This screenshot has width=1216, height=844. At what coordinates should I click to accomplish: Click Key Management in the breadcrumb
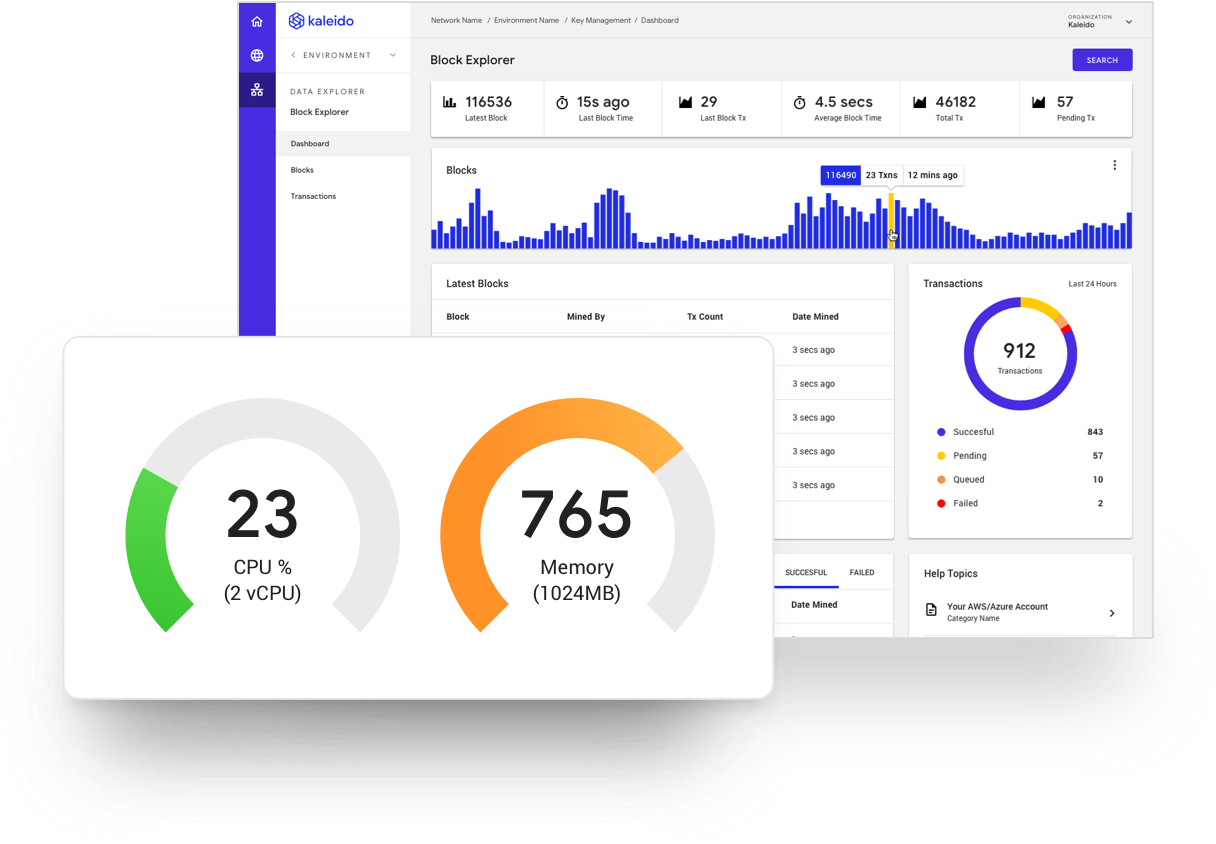601,20
